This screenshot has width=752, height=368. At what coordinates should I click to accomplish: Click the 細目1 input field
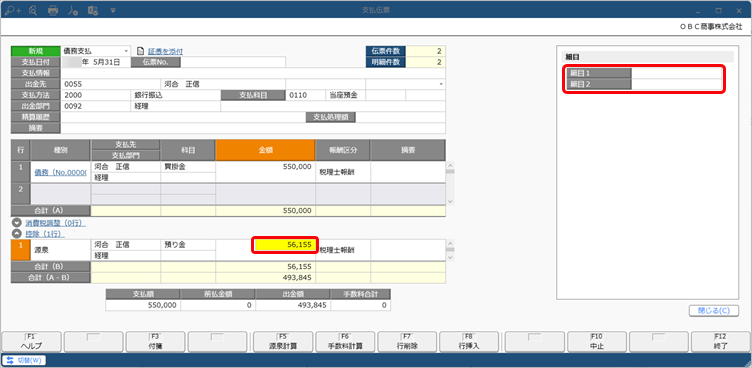(x=676, y=73)
